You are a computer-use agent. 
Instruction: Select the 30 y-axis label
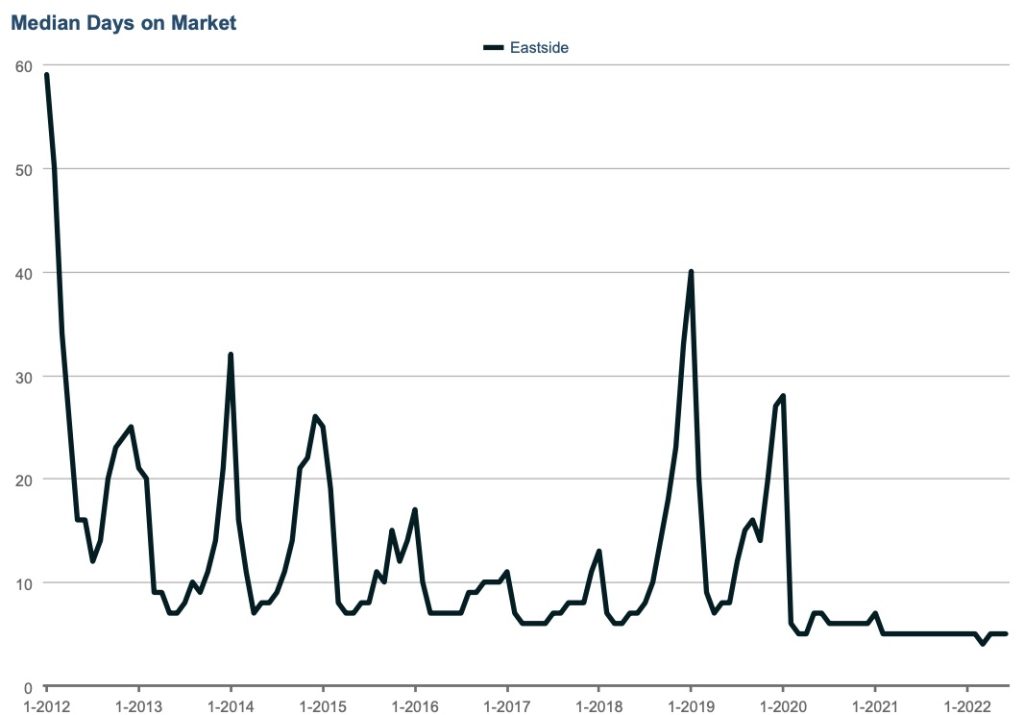[x=24, y=376]
